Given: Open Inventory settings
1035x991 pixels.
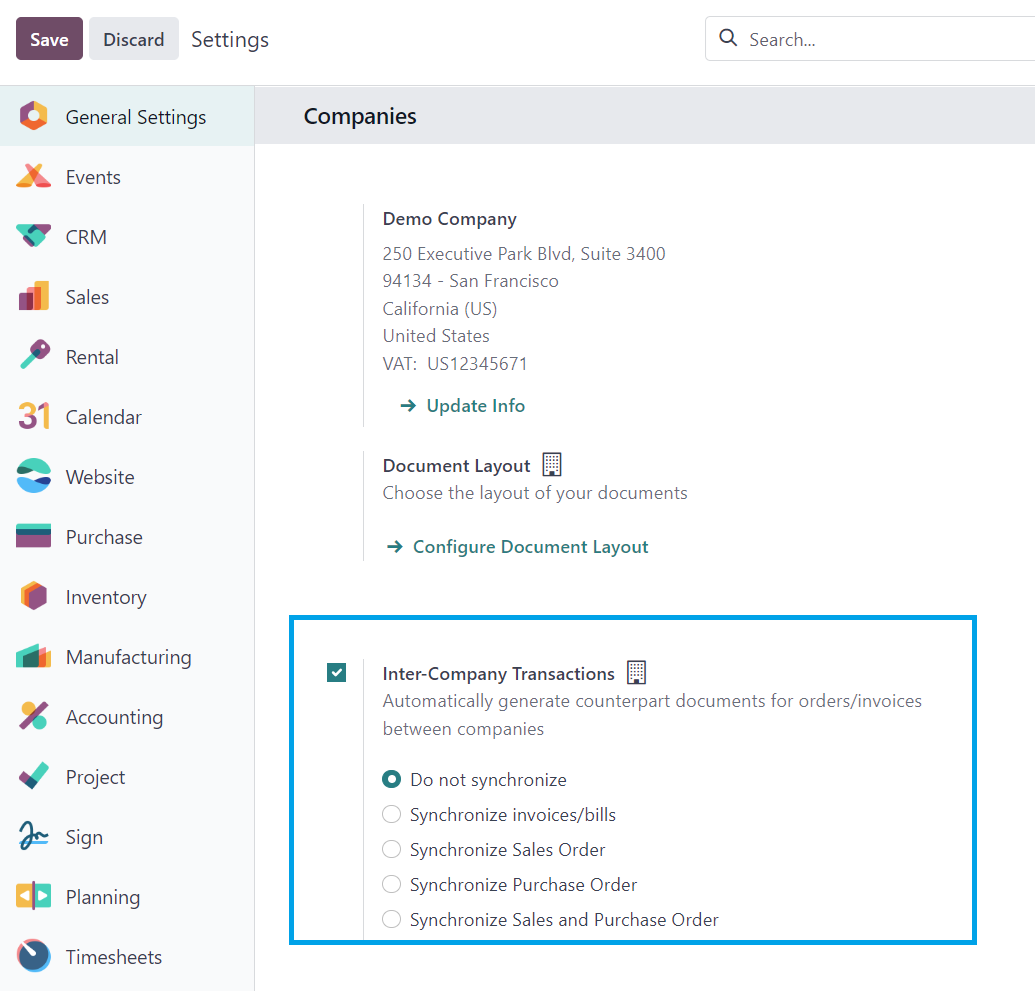Looking at the screenshot, I should [127, 597].
